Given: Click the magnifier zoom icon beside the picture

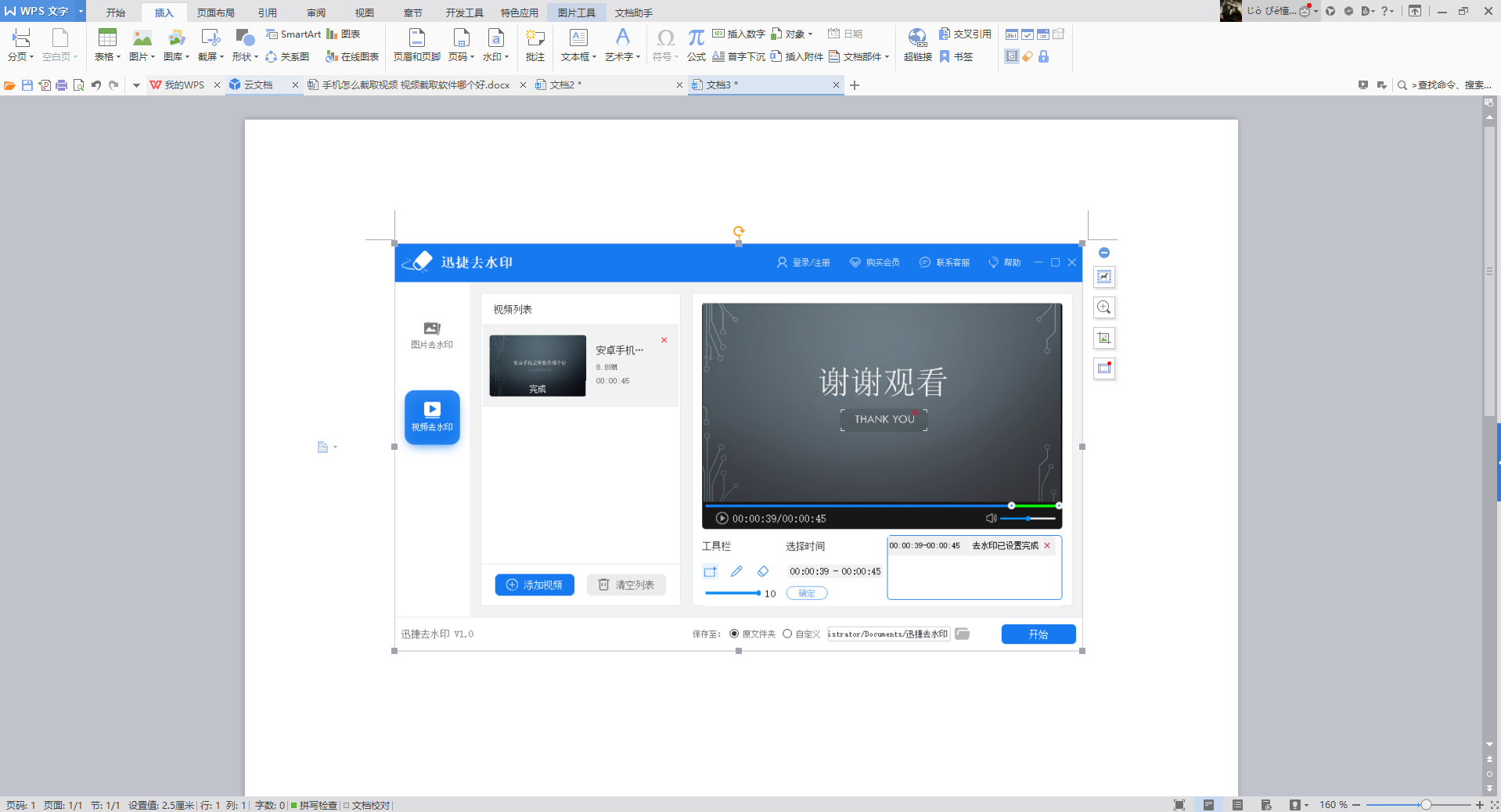Looking at the screenshot, I should pyautogui.click(x=1104, y=307).
